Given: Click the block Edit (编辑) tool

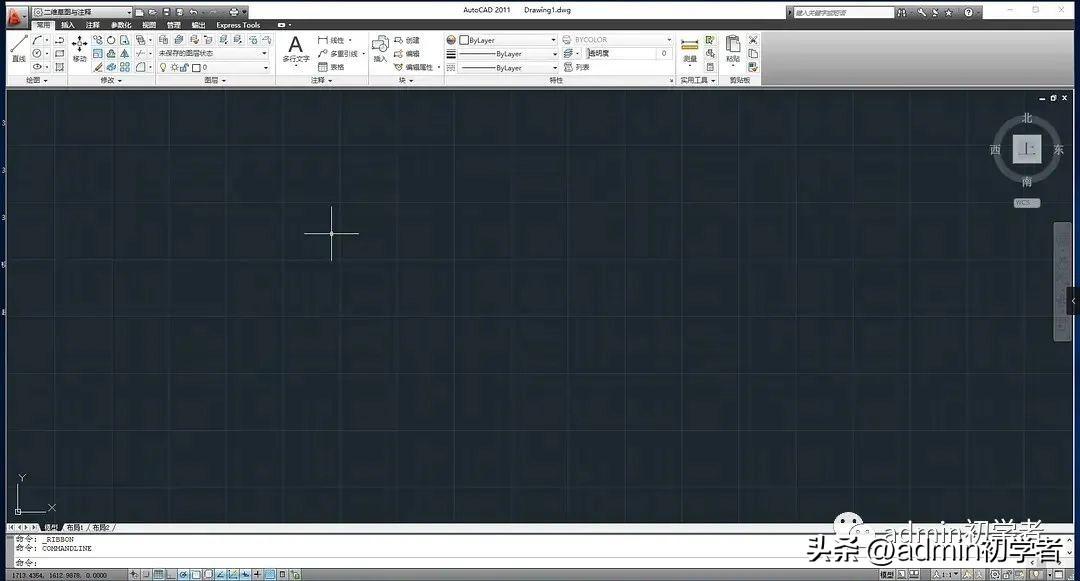Looking at the screenshot, I should pos(406,54).
